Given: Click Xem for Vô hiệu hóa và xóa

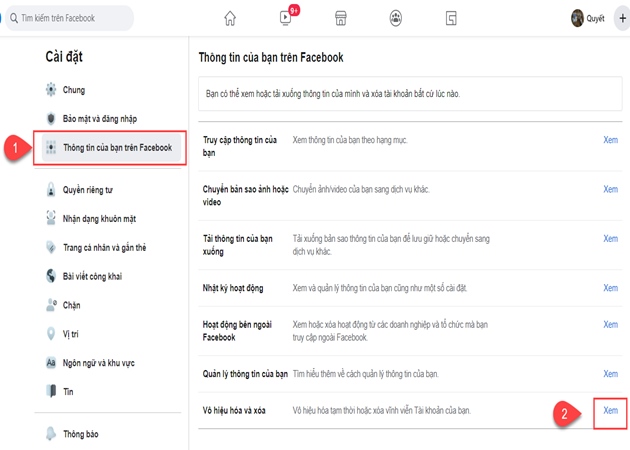Looking at the screenshot, I should click(x=610, y=410).
